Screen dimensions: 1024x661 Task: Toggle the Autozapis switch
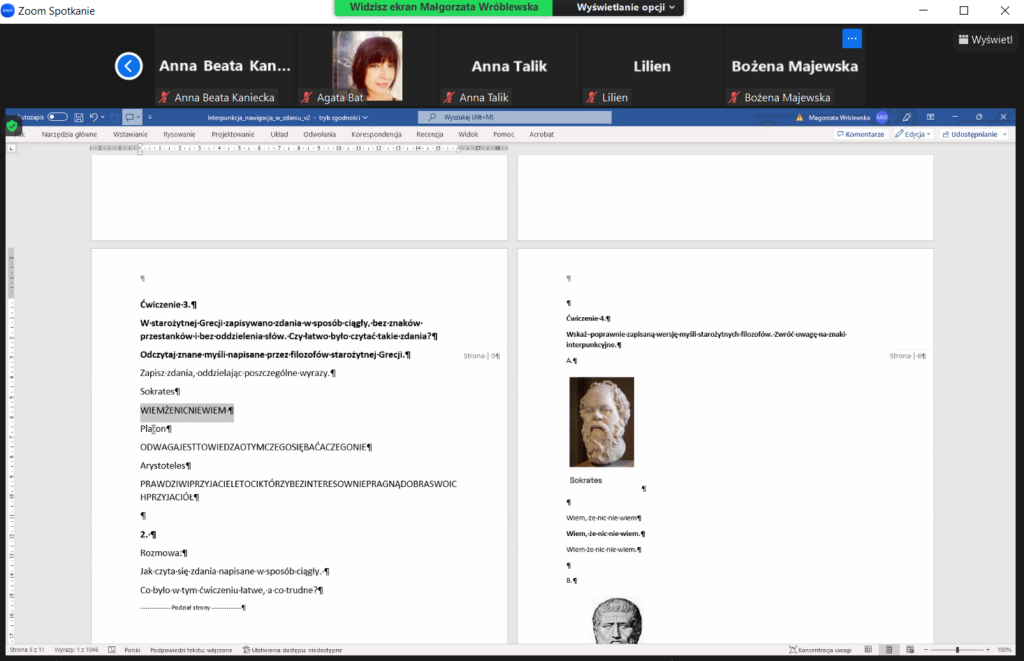[x=57, y=117]
